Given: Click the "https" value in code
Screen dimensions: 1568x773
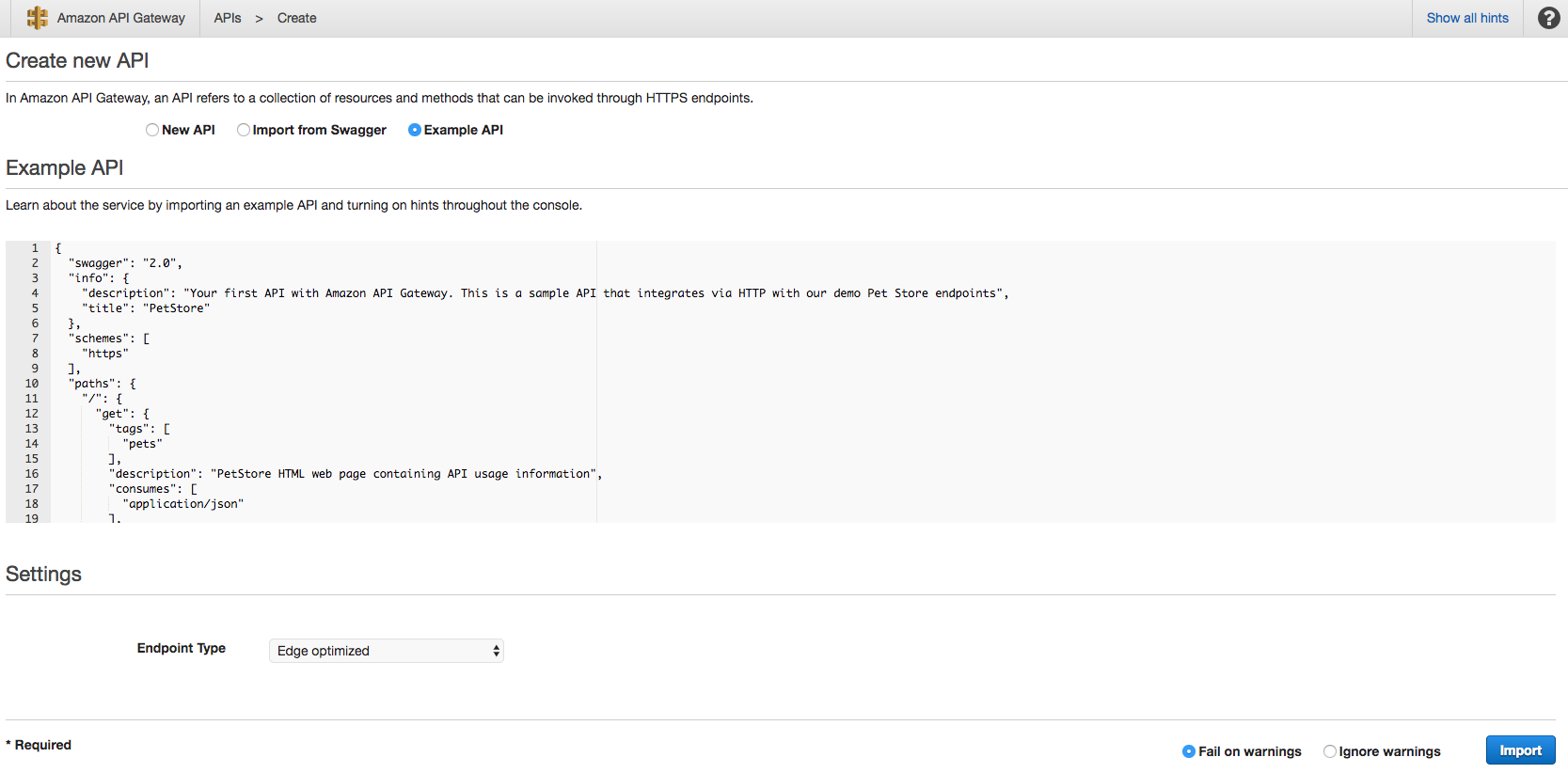Looking at the screenshot, I should click(x=105, y=354).
